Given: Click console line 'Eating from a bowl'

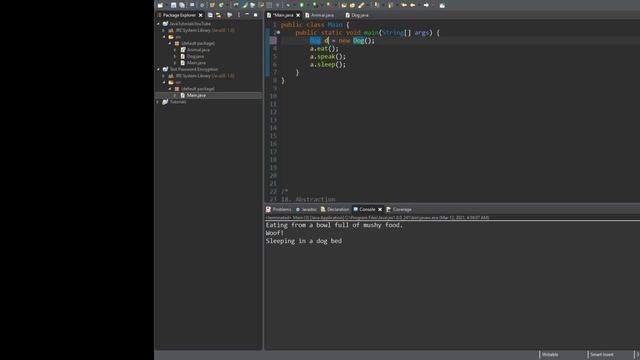Looking at the screenshot, I should pyautogui.click(x=334, y=225).
